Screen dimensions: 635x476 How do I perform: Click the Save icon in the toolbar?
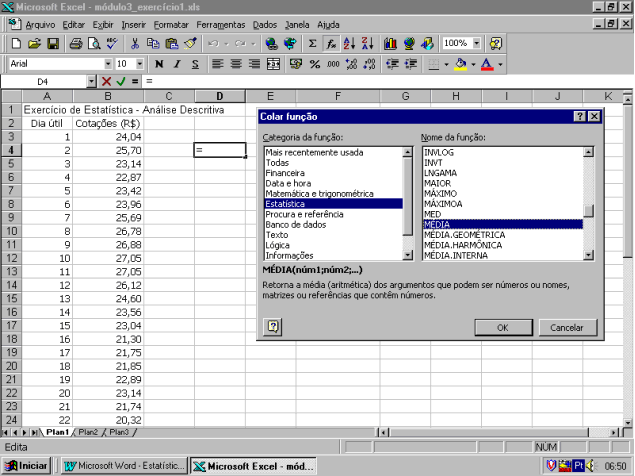click(53, 44)
